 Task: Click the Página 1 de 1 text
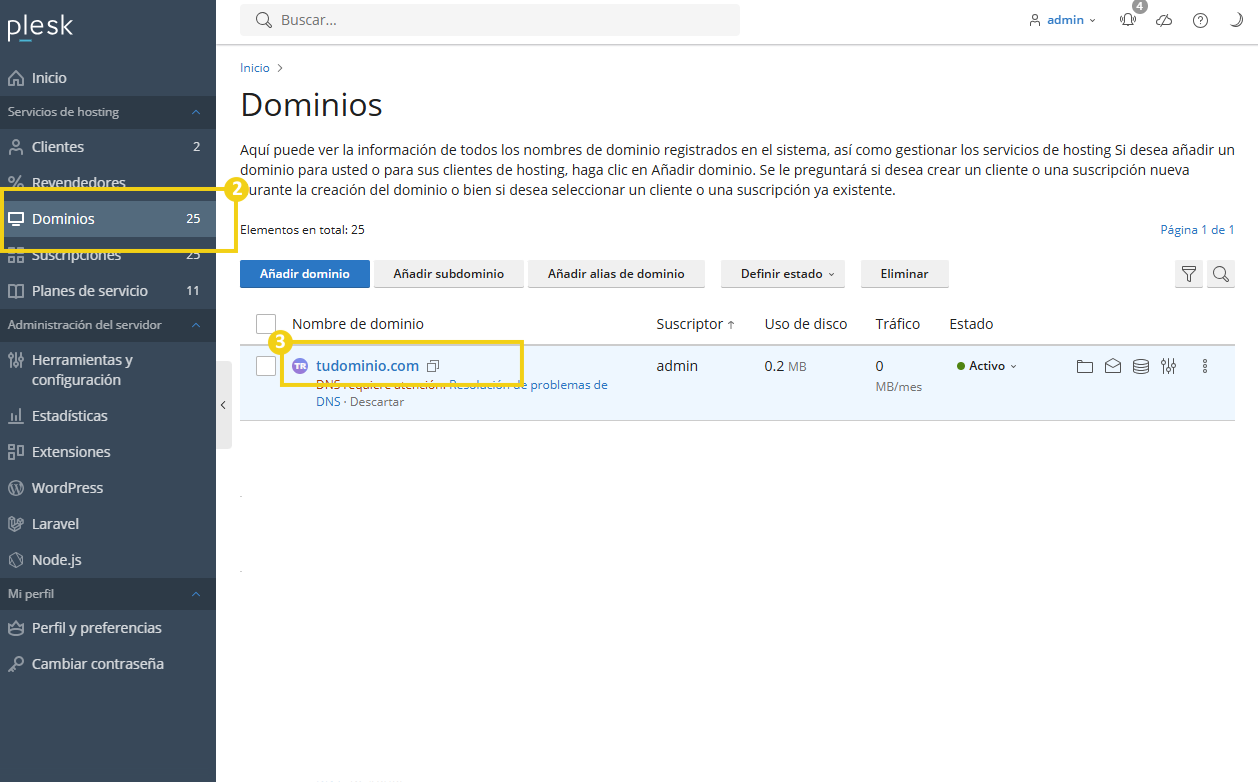(1197, 230)
